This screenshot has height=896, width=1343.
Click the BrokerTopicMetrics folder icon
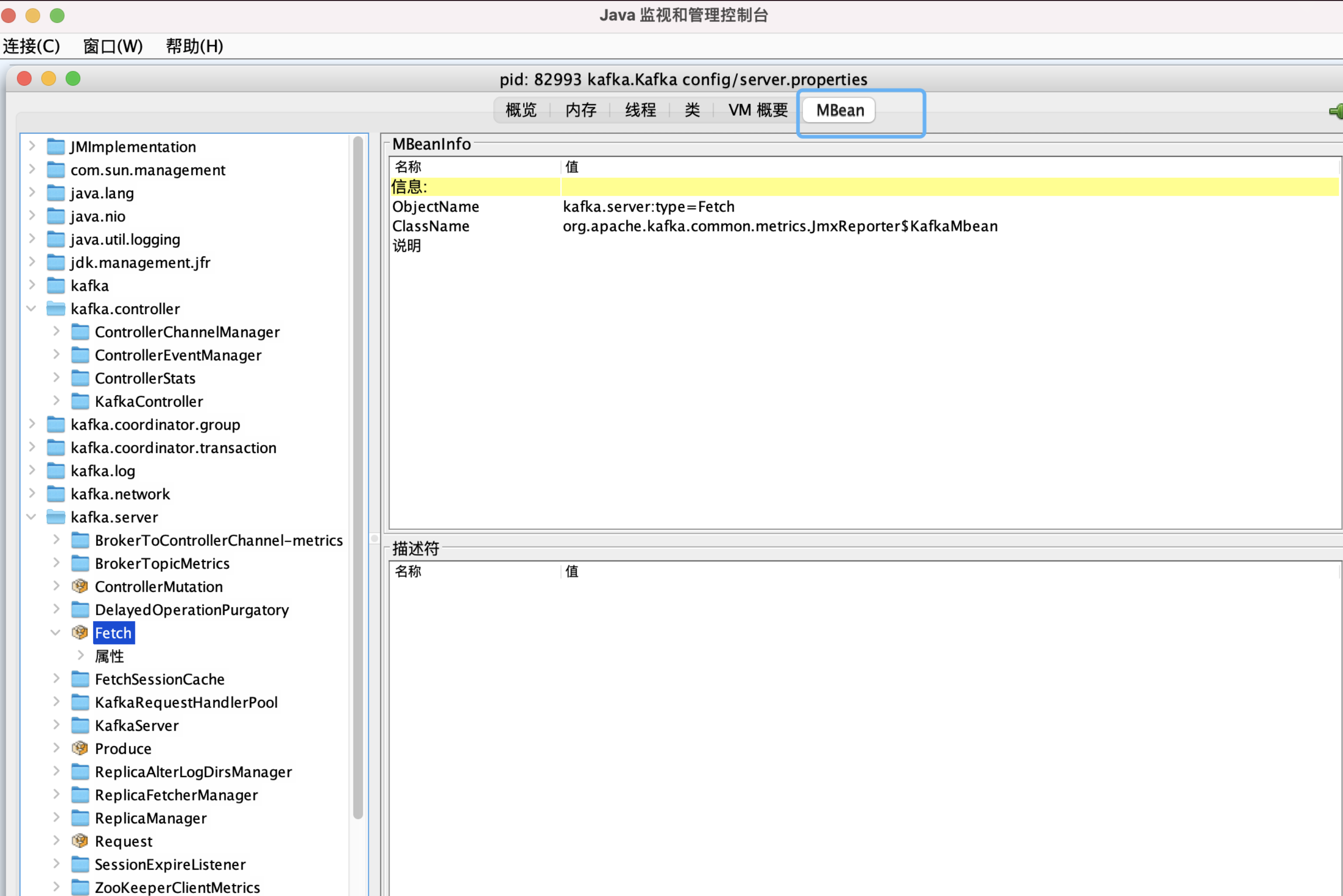[x=80, y=563]
